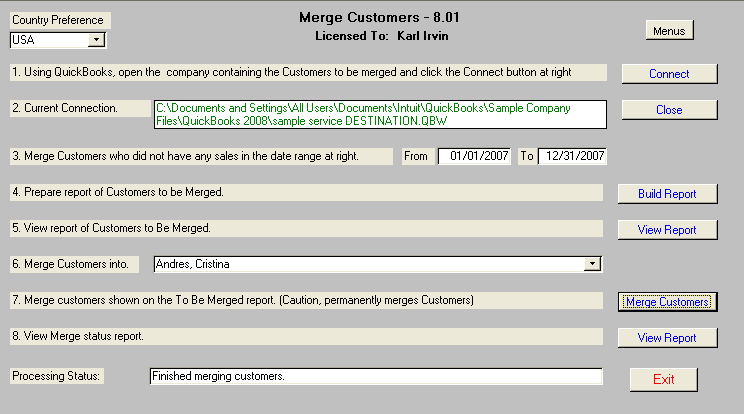View report of Customers to Be Merged

click(667, 230)
